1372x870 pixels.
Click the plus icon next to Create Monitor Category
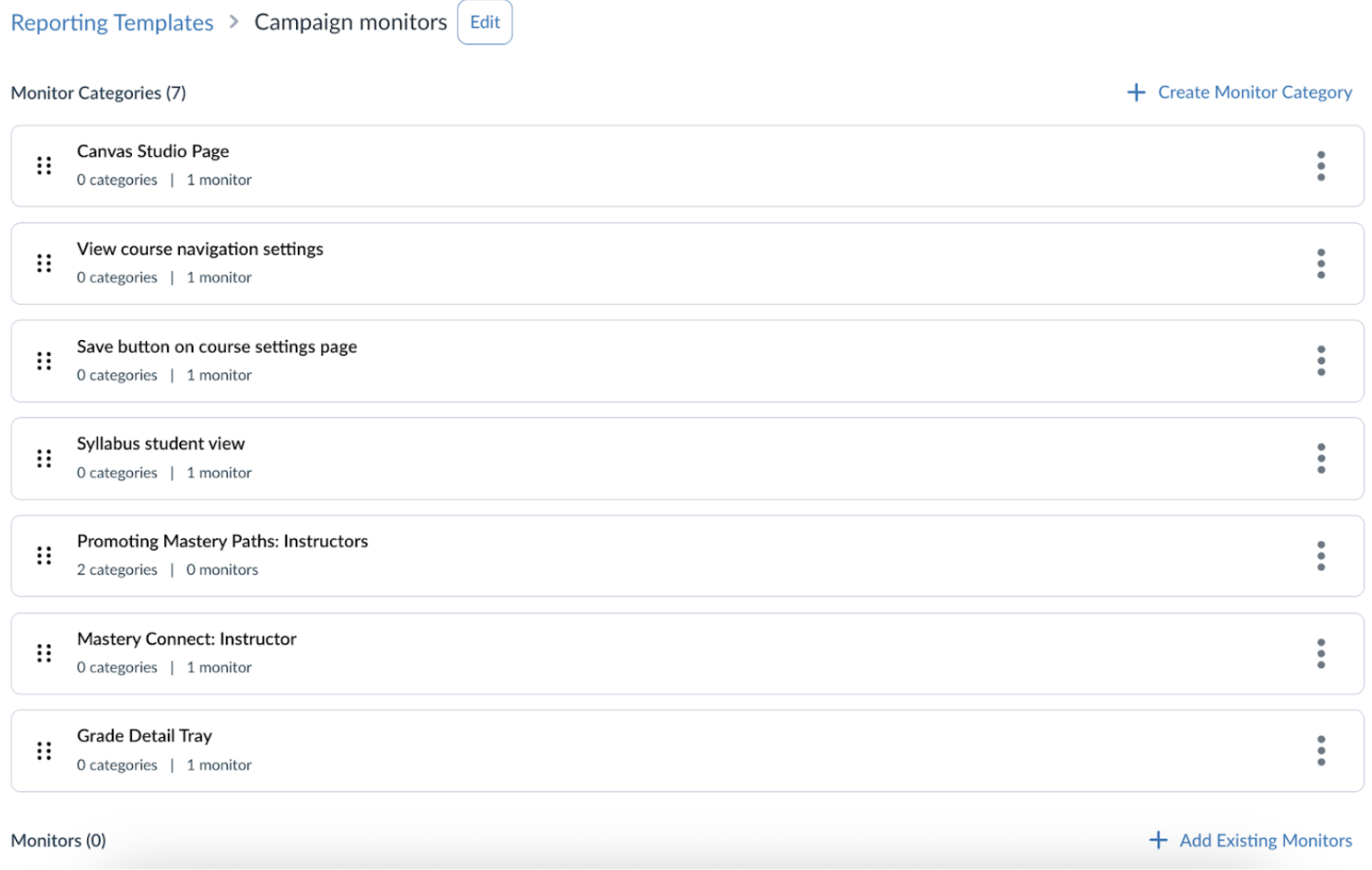[x=1135, y=91]
